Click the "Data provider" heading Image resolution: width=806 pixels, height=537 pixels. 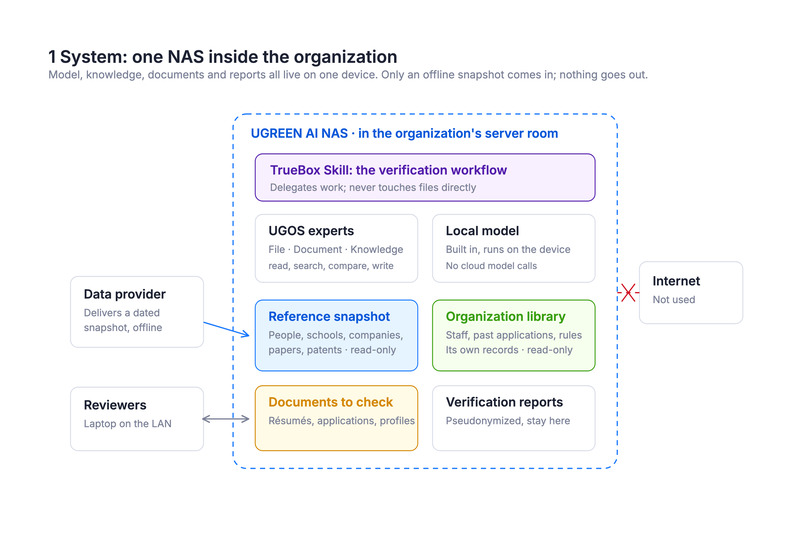[125, 294]
